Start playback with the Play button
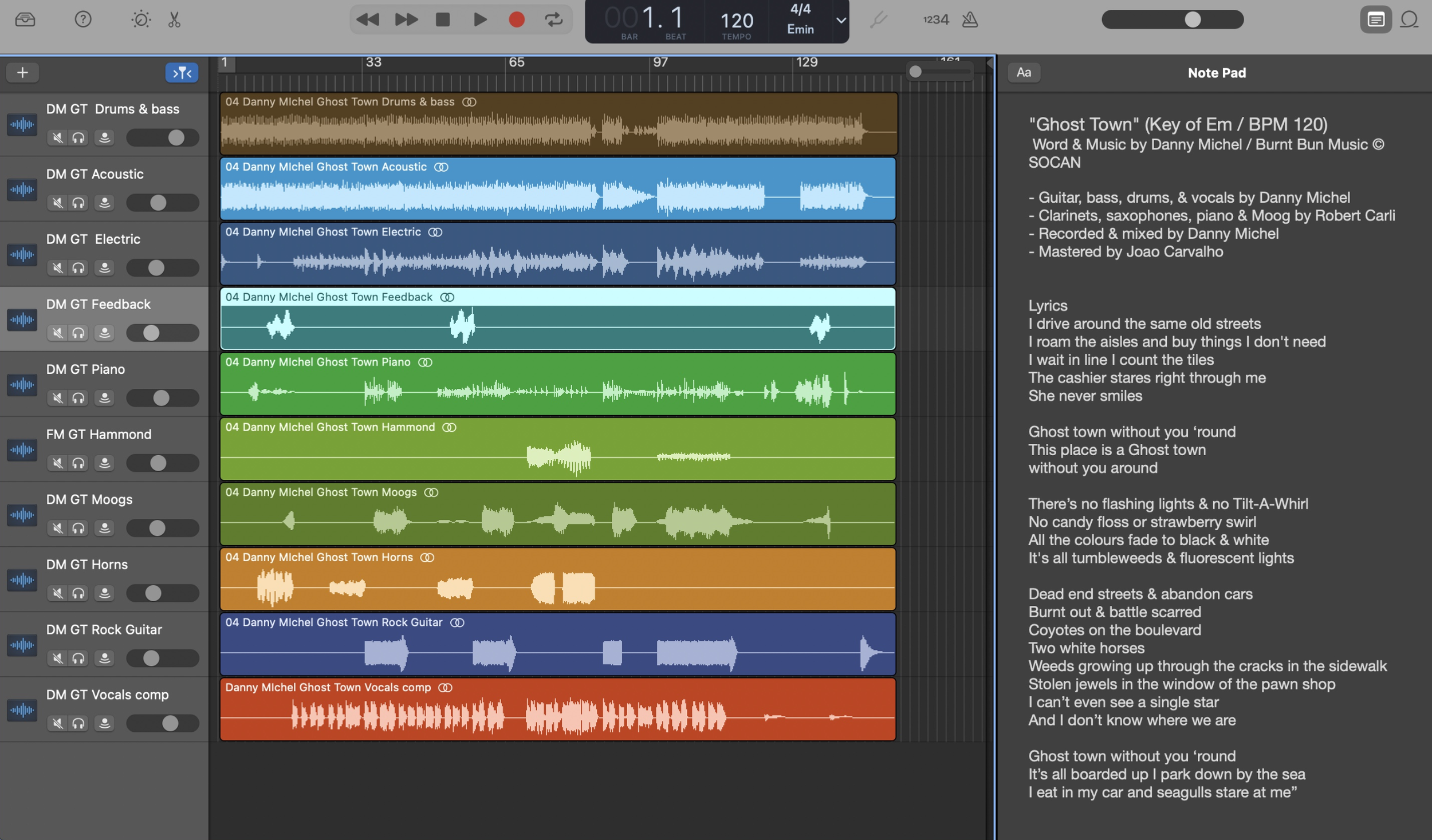The height and width of the screenshot is (840, 1432). click(x=480, y=19)
